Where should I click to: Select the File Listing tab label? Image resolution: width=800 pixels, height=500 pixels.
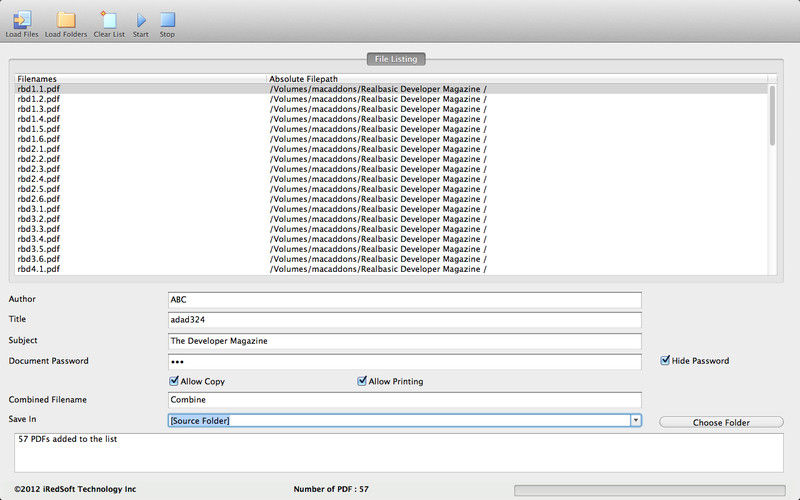tap(396, 59)
